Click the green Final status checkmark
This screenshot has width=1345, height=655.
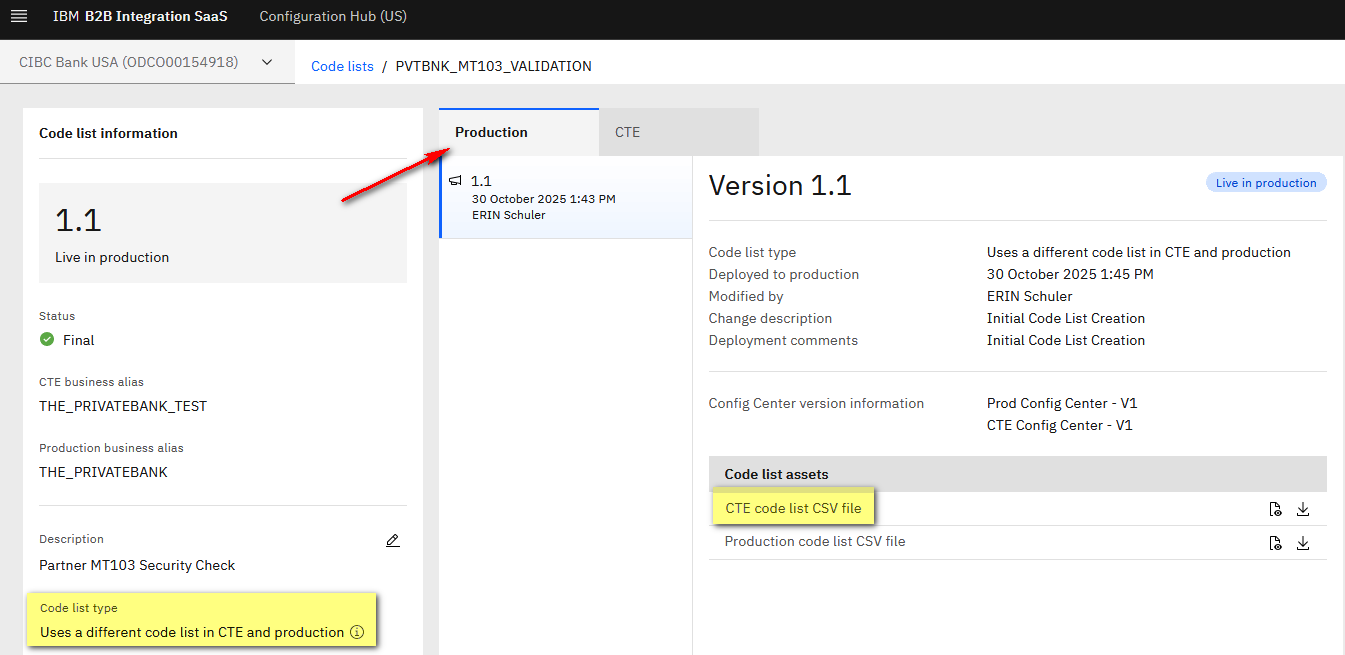click(x=47, y=340)
